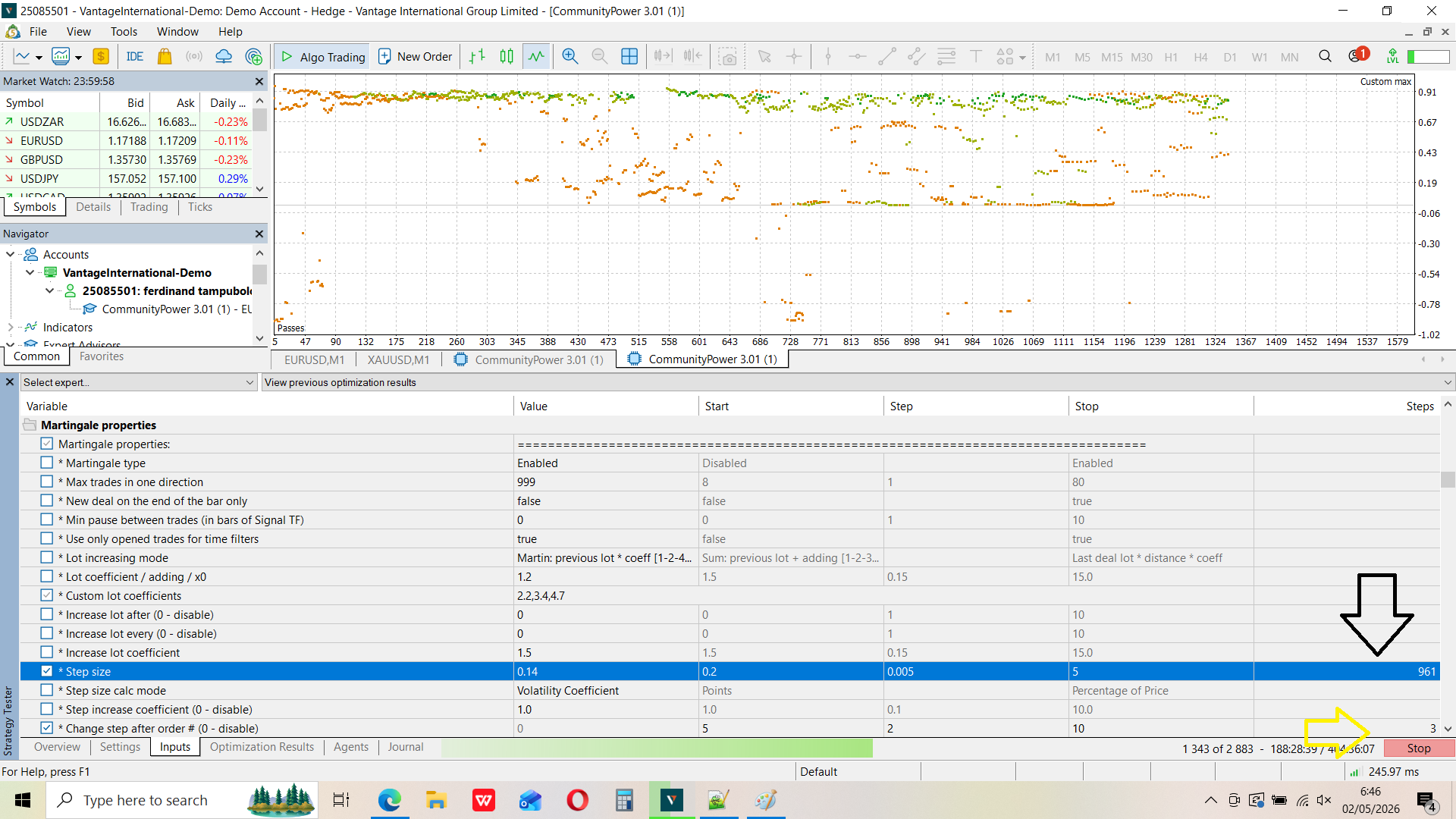Switch to the Journal tab
Viewport: 1456px width, 819px height.
(406, 747)
